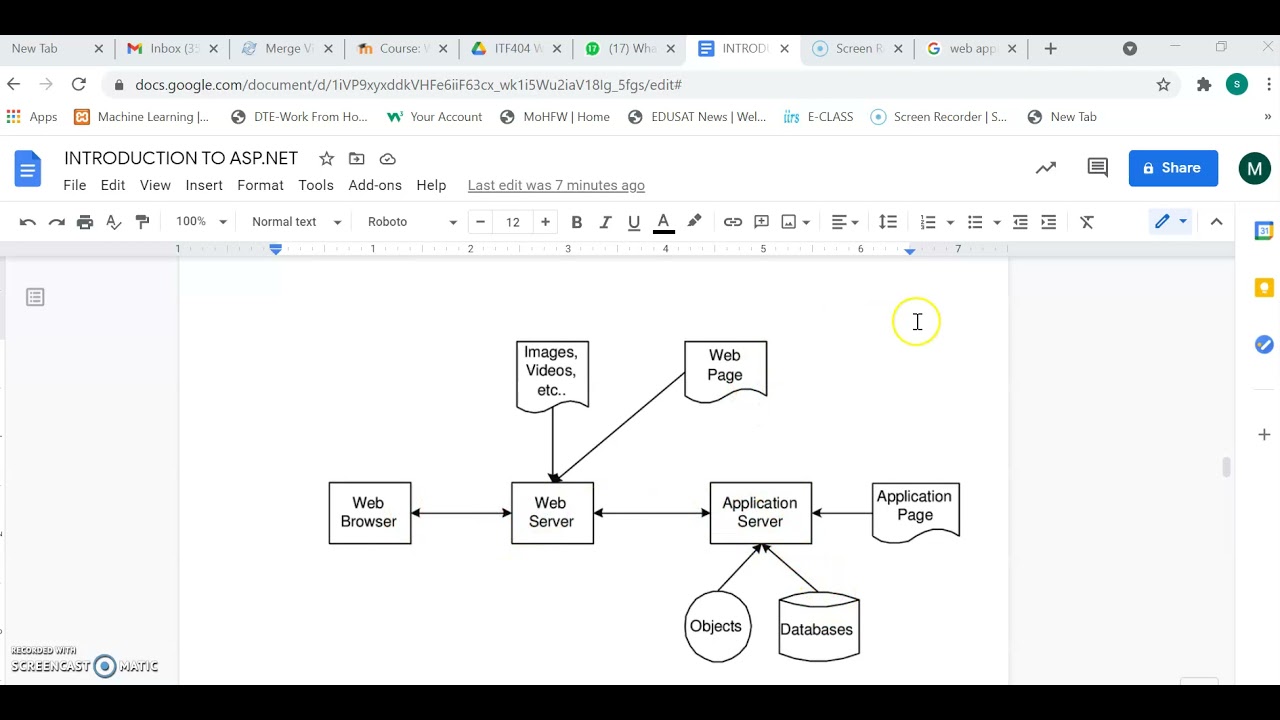1280x720 pixels.
Task: Apply bulleted list formatting
Action: coord(975,222)
